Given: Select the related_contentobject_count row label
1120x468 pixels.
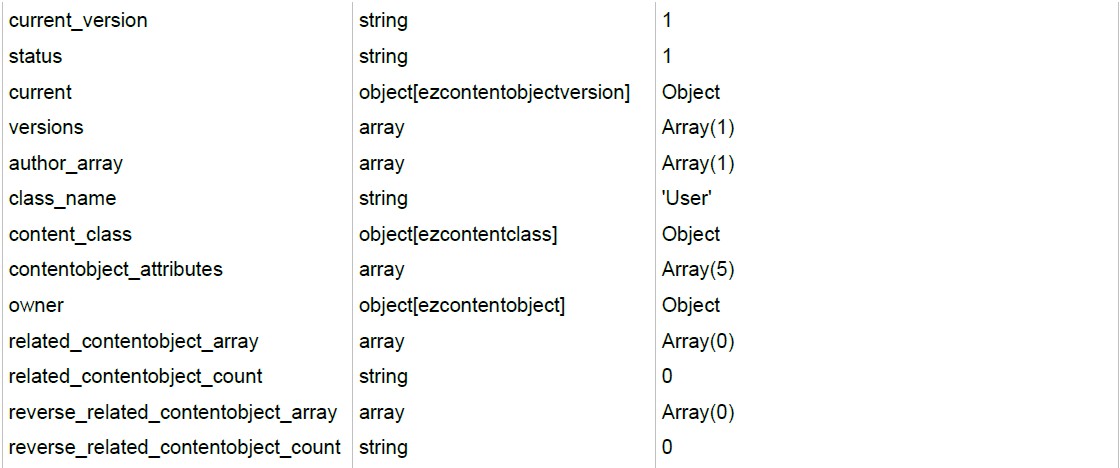Looking at the screenshot, I should pos(135,377).
